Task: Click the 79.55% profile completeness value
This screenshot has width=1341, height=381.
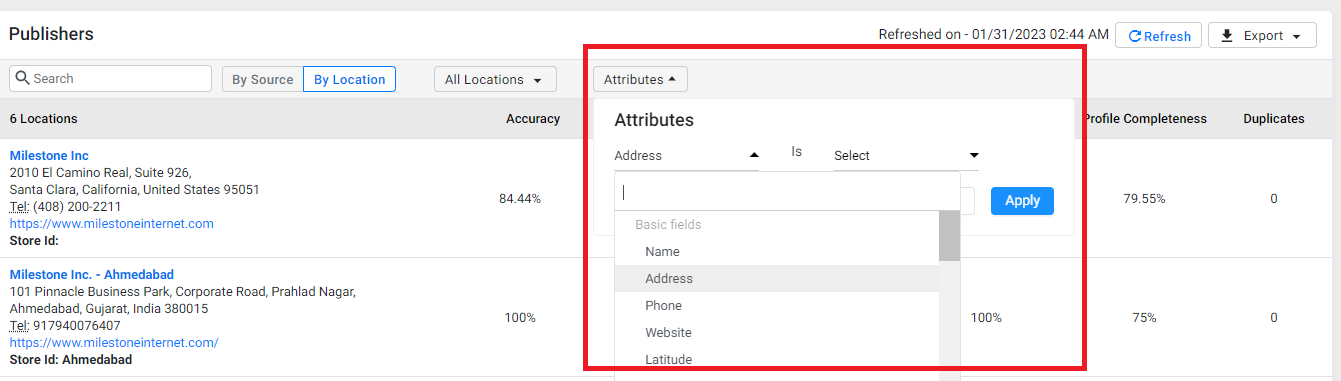Action: click(1144, 199)
